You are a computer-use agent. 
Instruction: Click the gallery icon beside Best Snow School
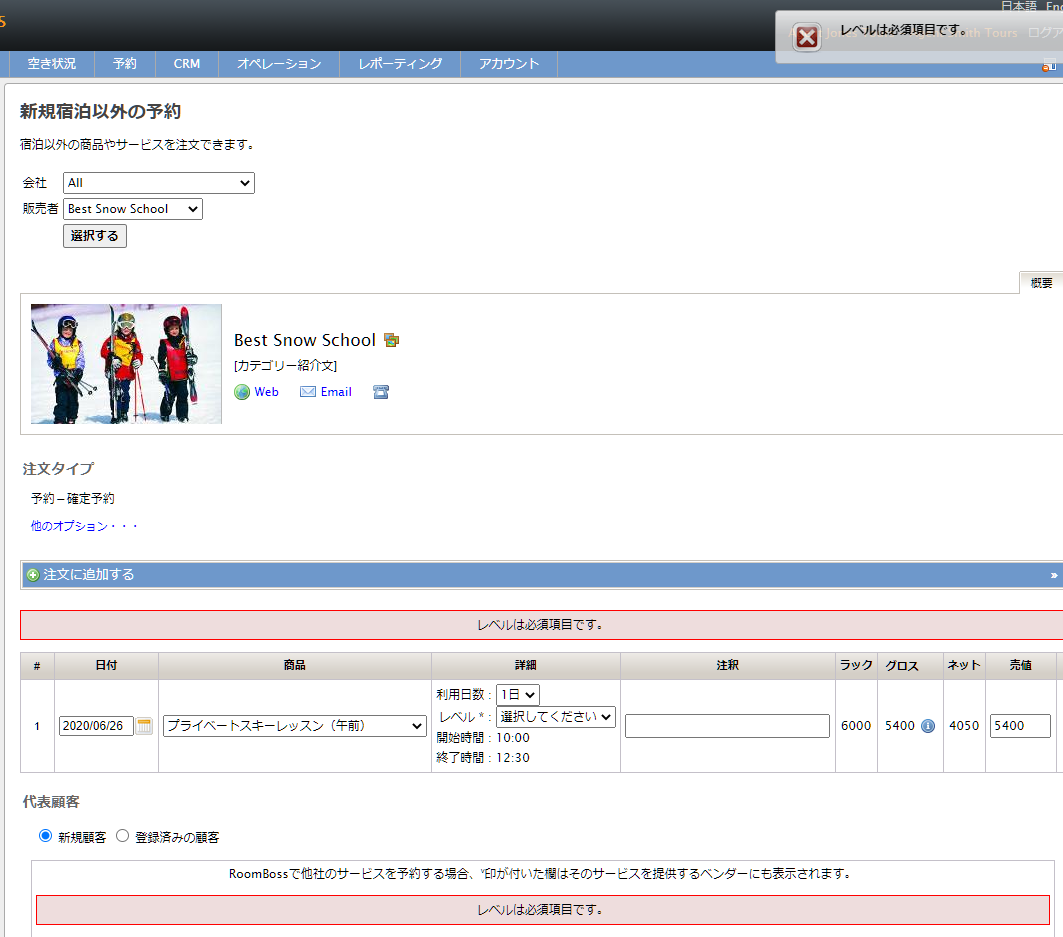391,340
